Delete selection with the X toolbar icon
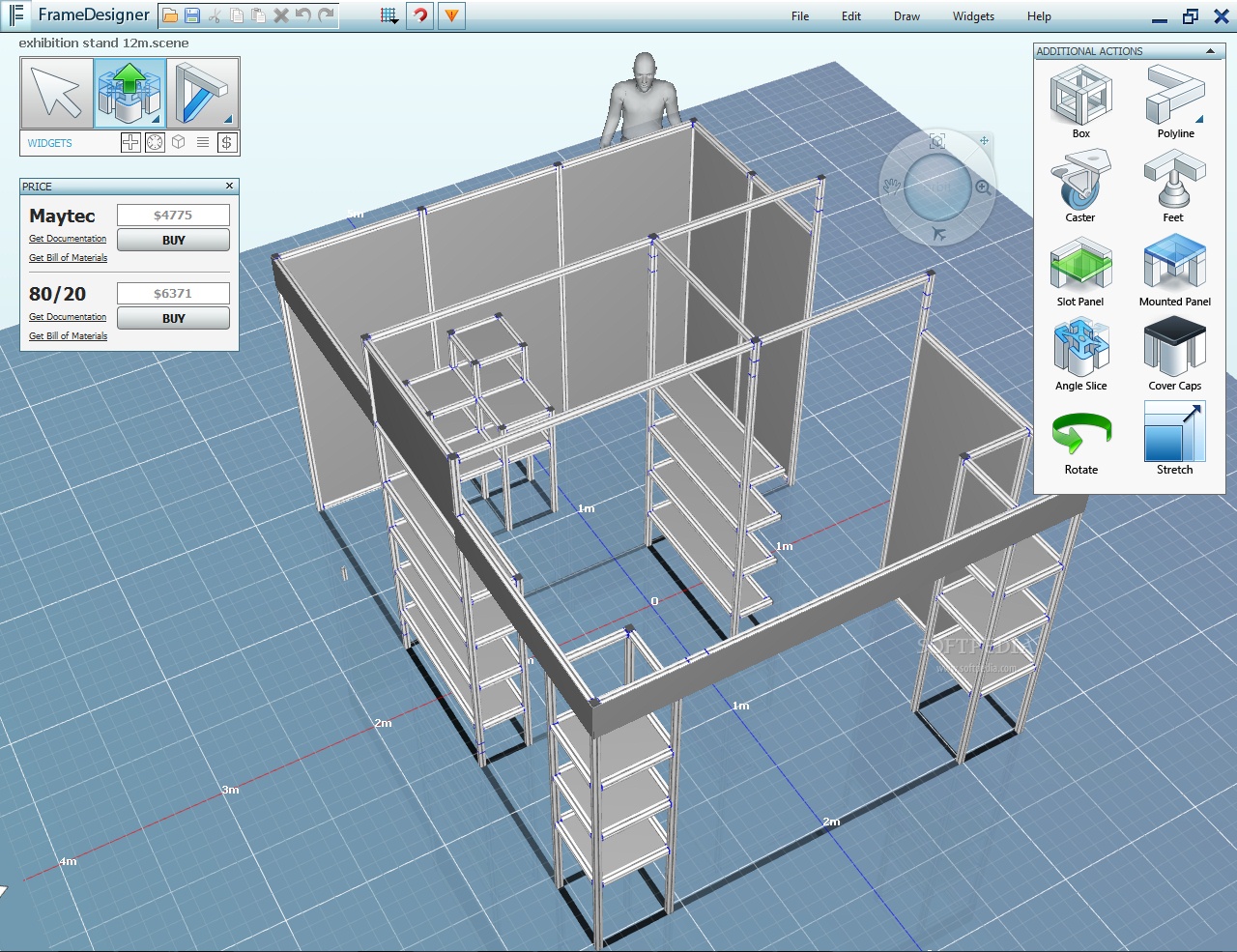Viewport: 1237px width, 952px height. tap(280, 15)
